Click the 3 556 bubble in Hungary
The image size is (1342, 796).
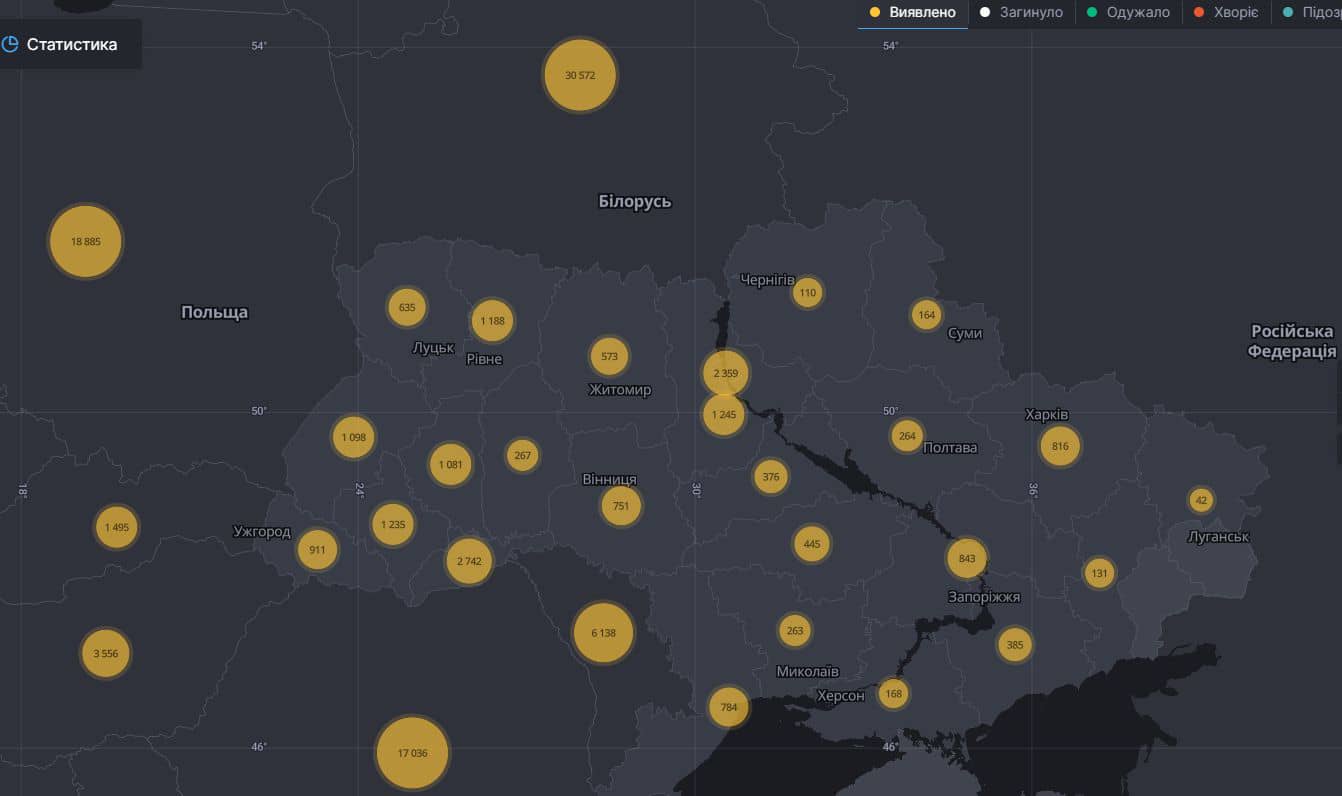click(105, 654)
